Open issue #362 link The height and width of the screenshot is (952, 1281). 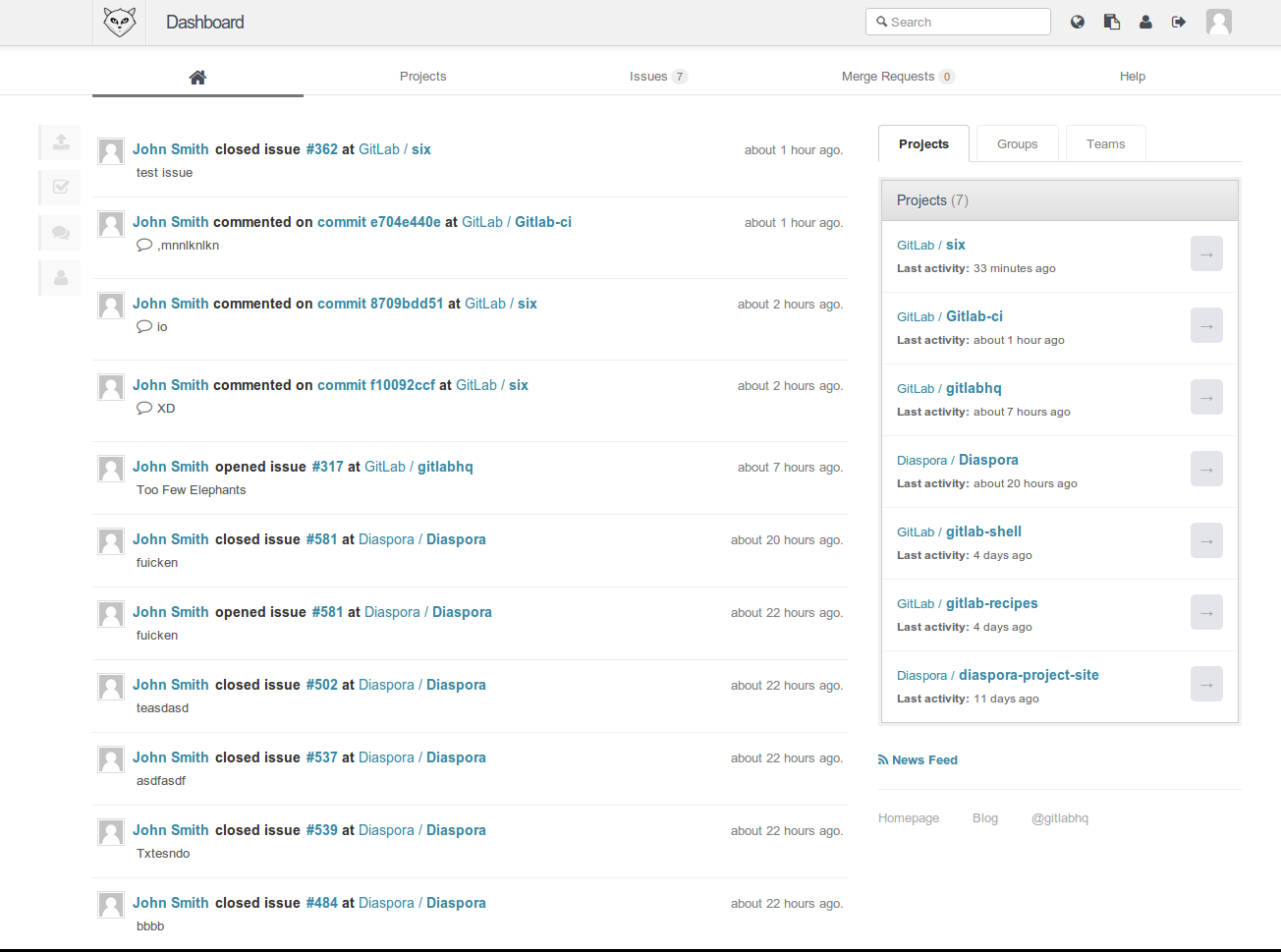pos(321,149)
